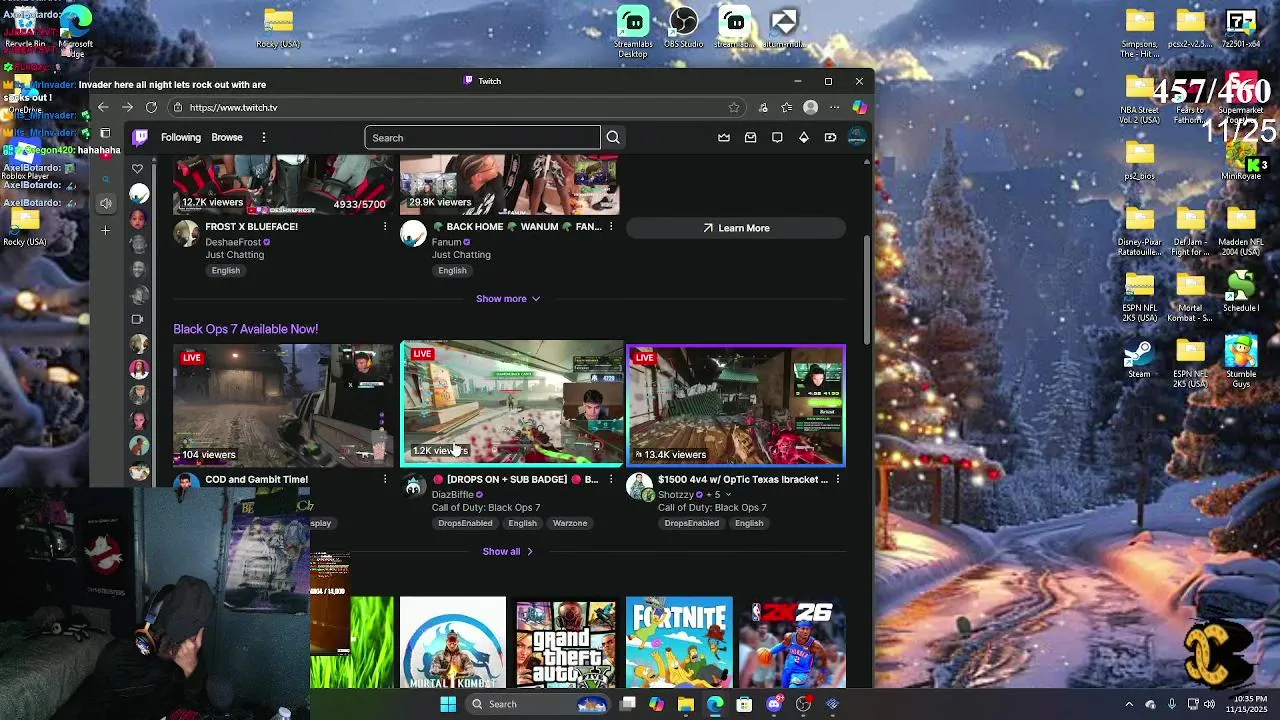
Task: Open the DiazBiffle live stream thumbnail
Action: pyautogui.click(x=511, y=404)
